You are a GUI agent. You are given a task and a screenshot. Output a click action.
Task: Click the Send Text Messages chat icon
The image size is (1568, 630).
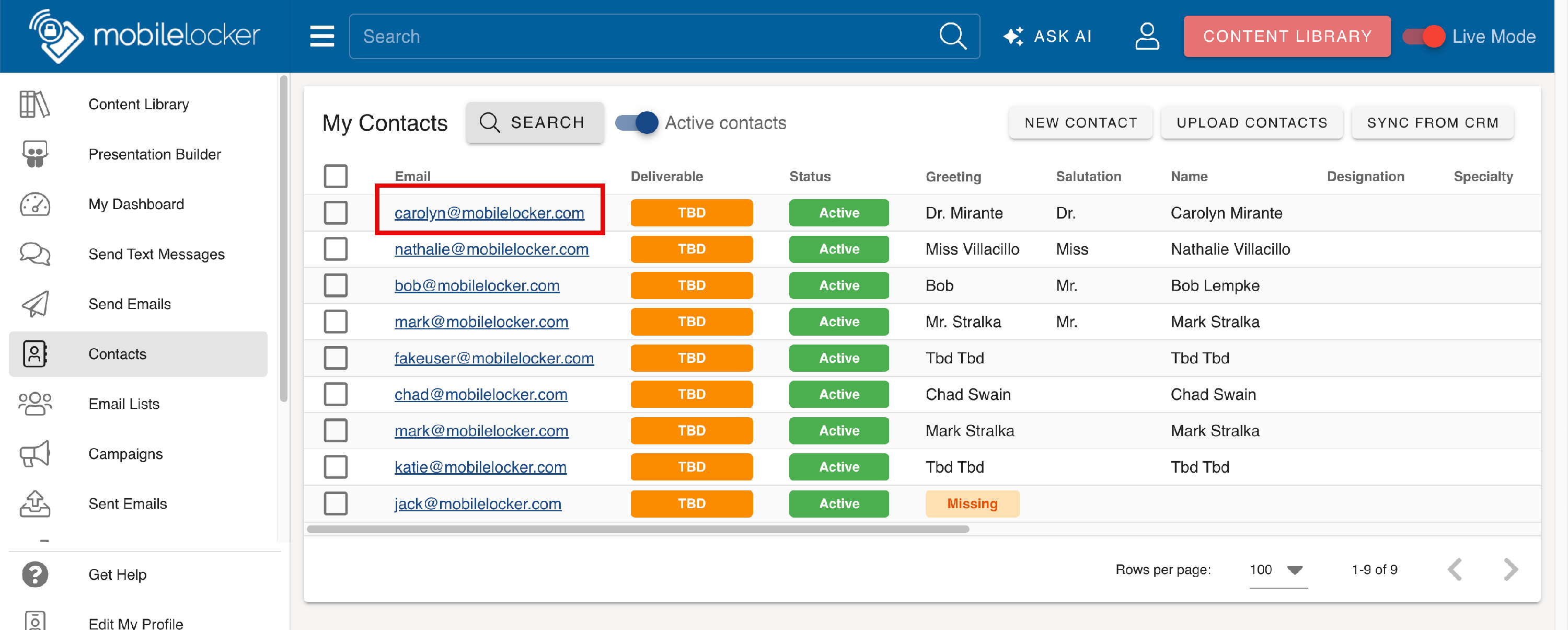point(34,254)
